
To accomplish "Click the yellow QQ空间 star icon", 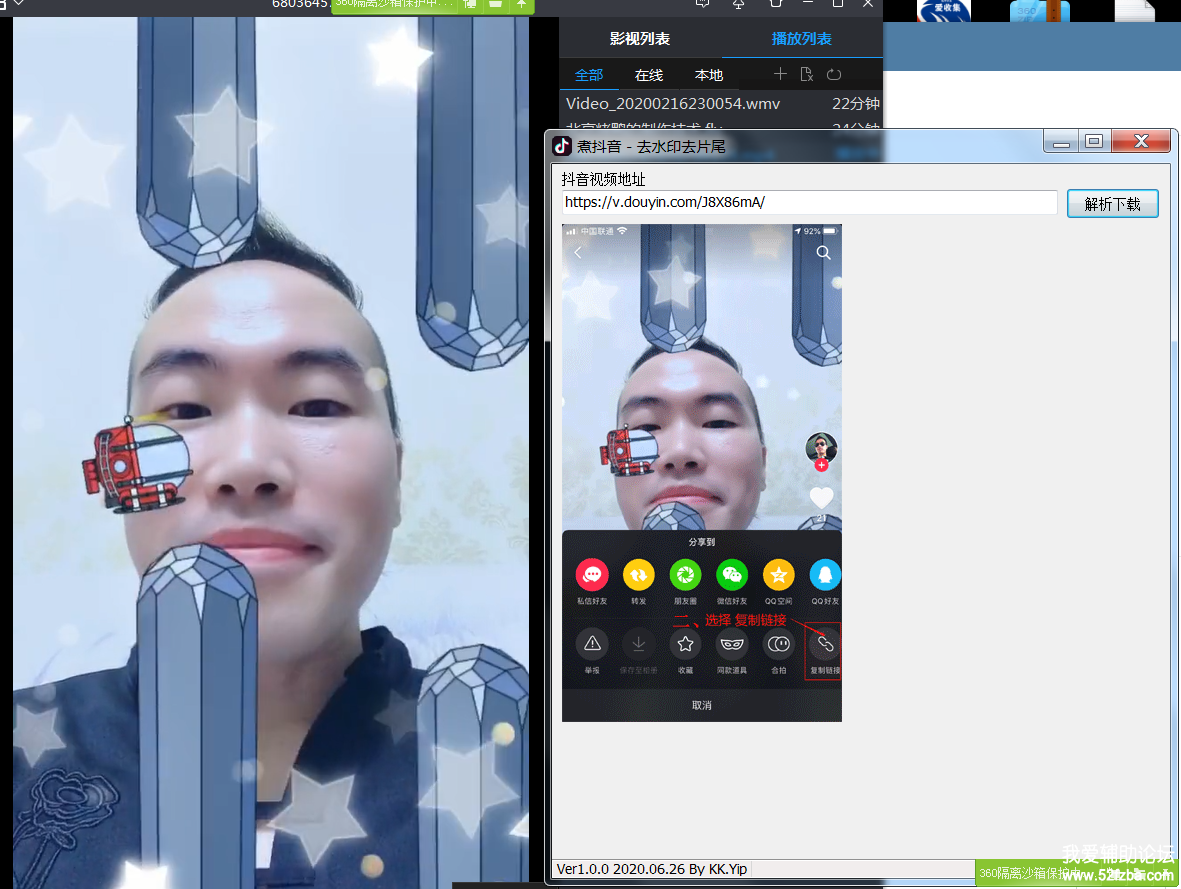I will 778,575.
